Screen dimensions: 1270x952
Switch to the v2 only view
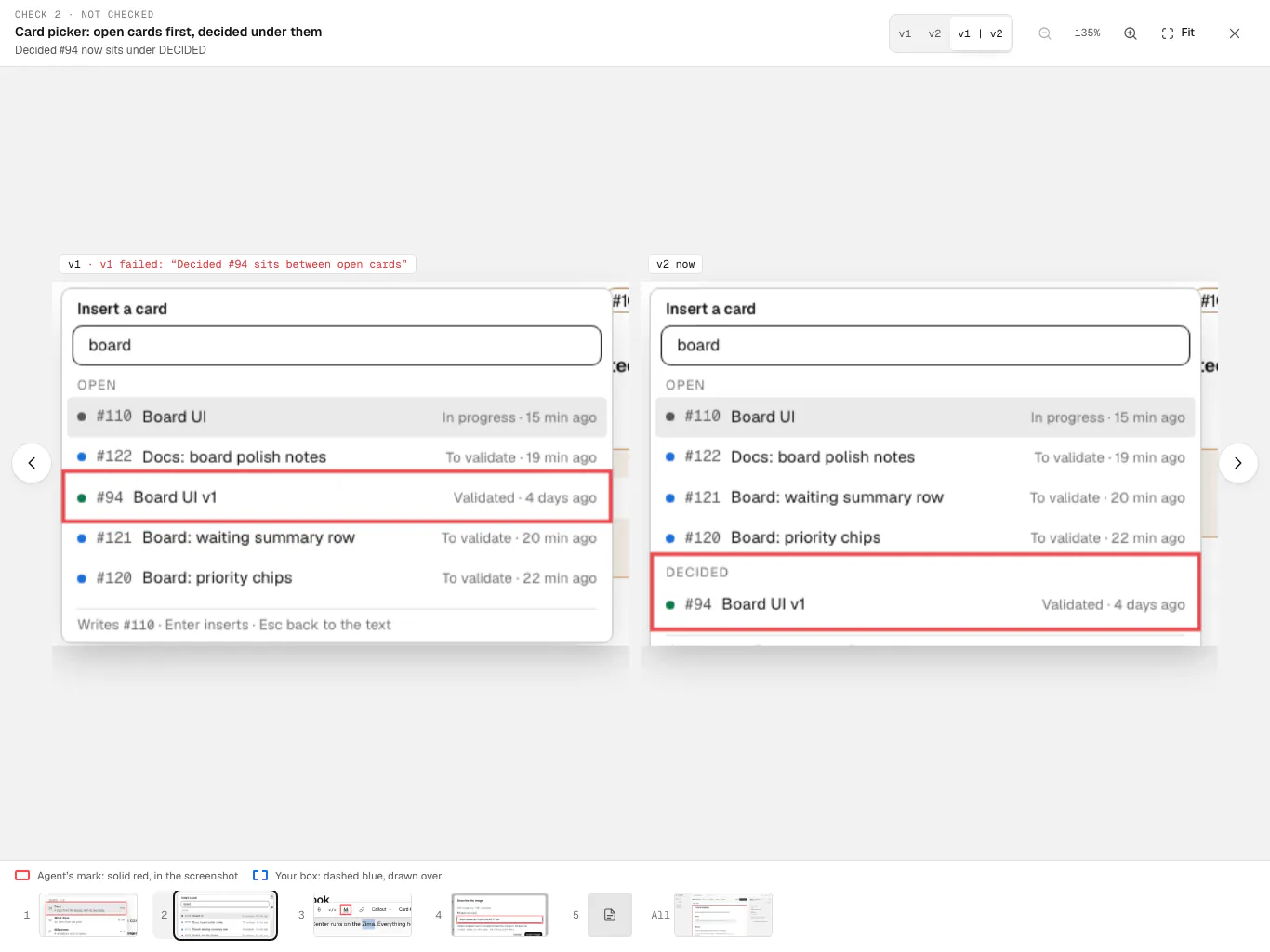click(934, 33)
